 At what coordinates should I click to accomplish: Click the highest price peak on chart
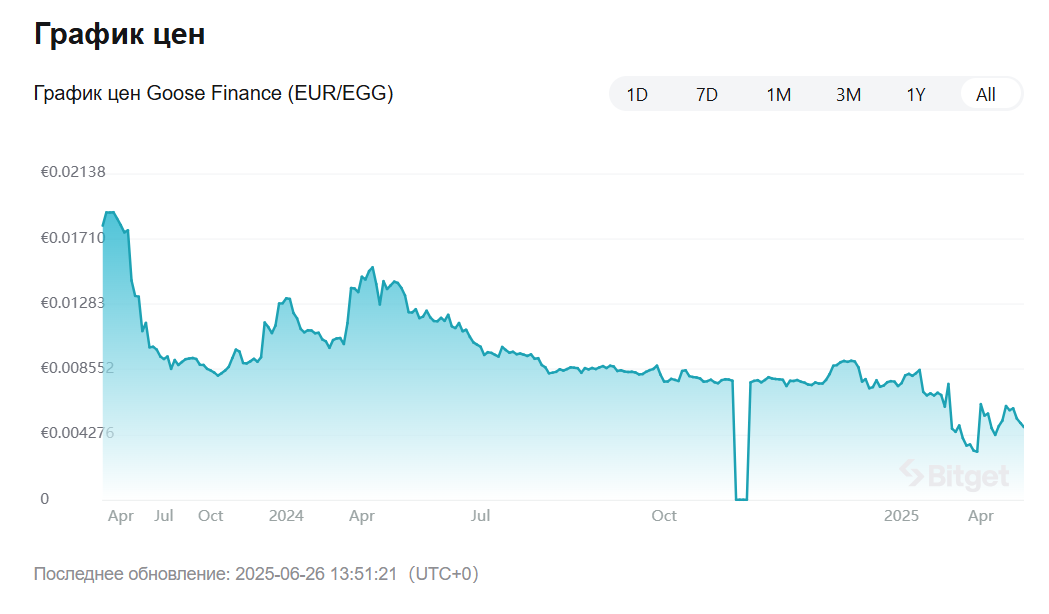(x=109, y=213)
